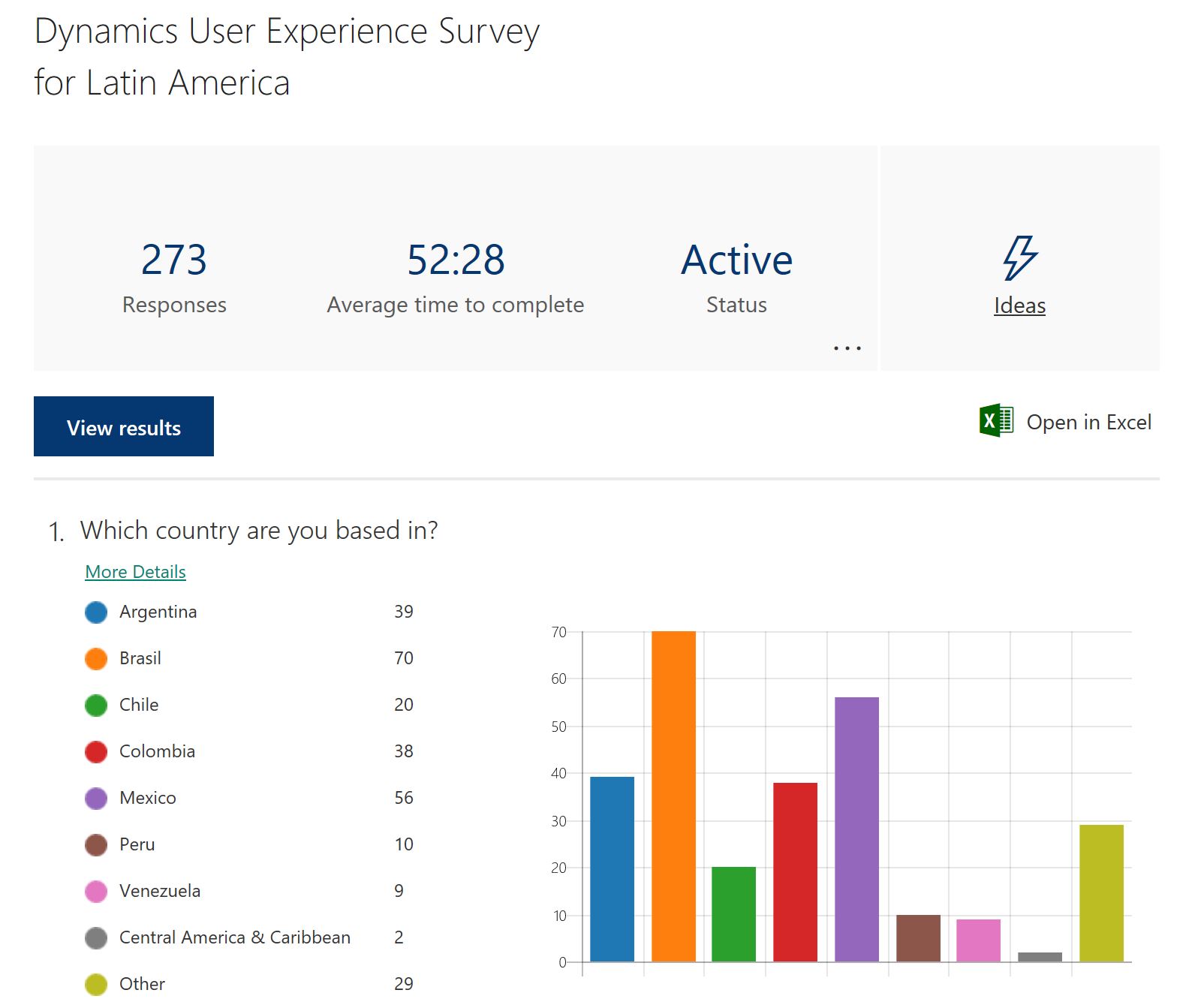The height and width of the screenshot is (1008, 1186).
Task: Click the Active status value
Action: pyautogui.click(x=736, y=260)
